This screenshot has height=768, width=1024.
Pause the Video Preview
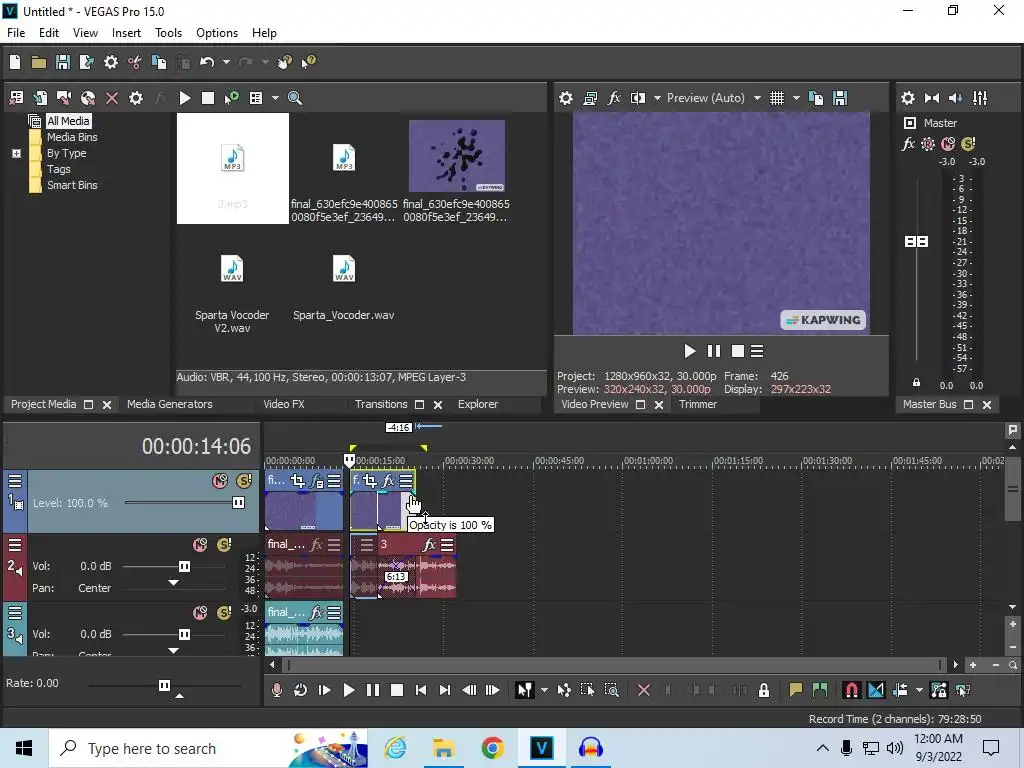tap(714, 351)
